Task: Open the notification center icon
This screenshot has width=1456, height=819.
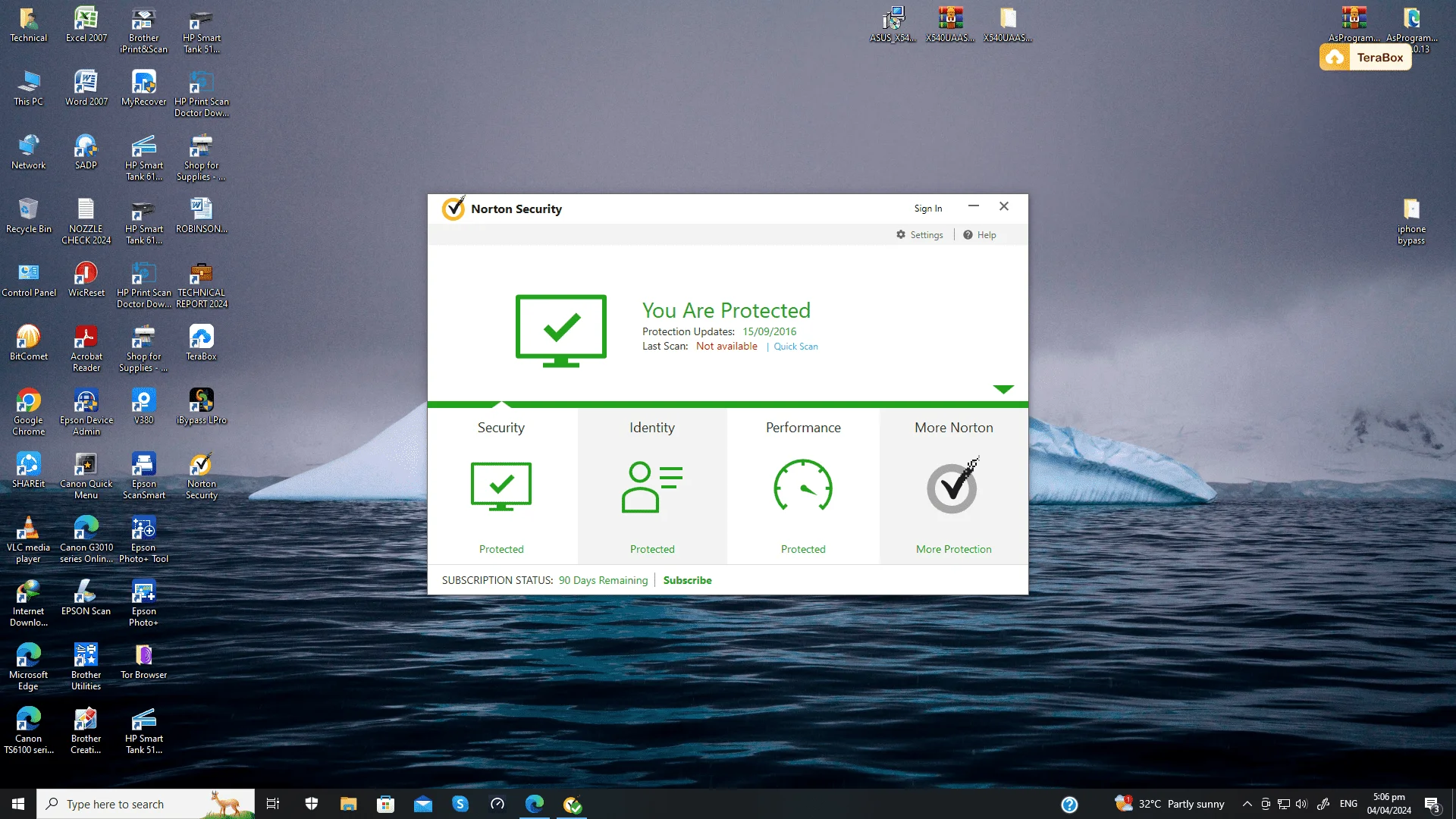Action: [1432, 804]
